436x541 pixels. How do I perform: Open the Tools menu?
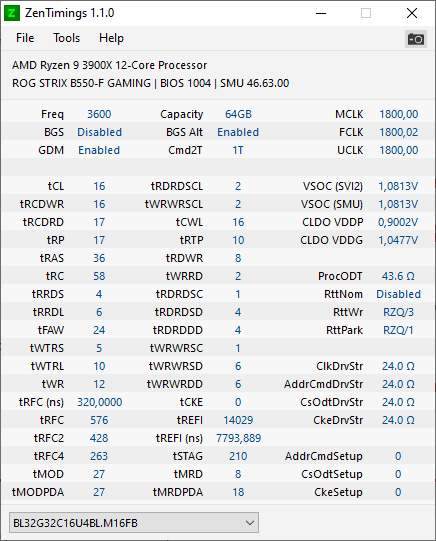point(66,38)
